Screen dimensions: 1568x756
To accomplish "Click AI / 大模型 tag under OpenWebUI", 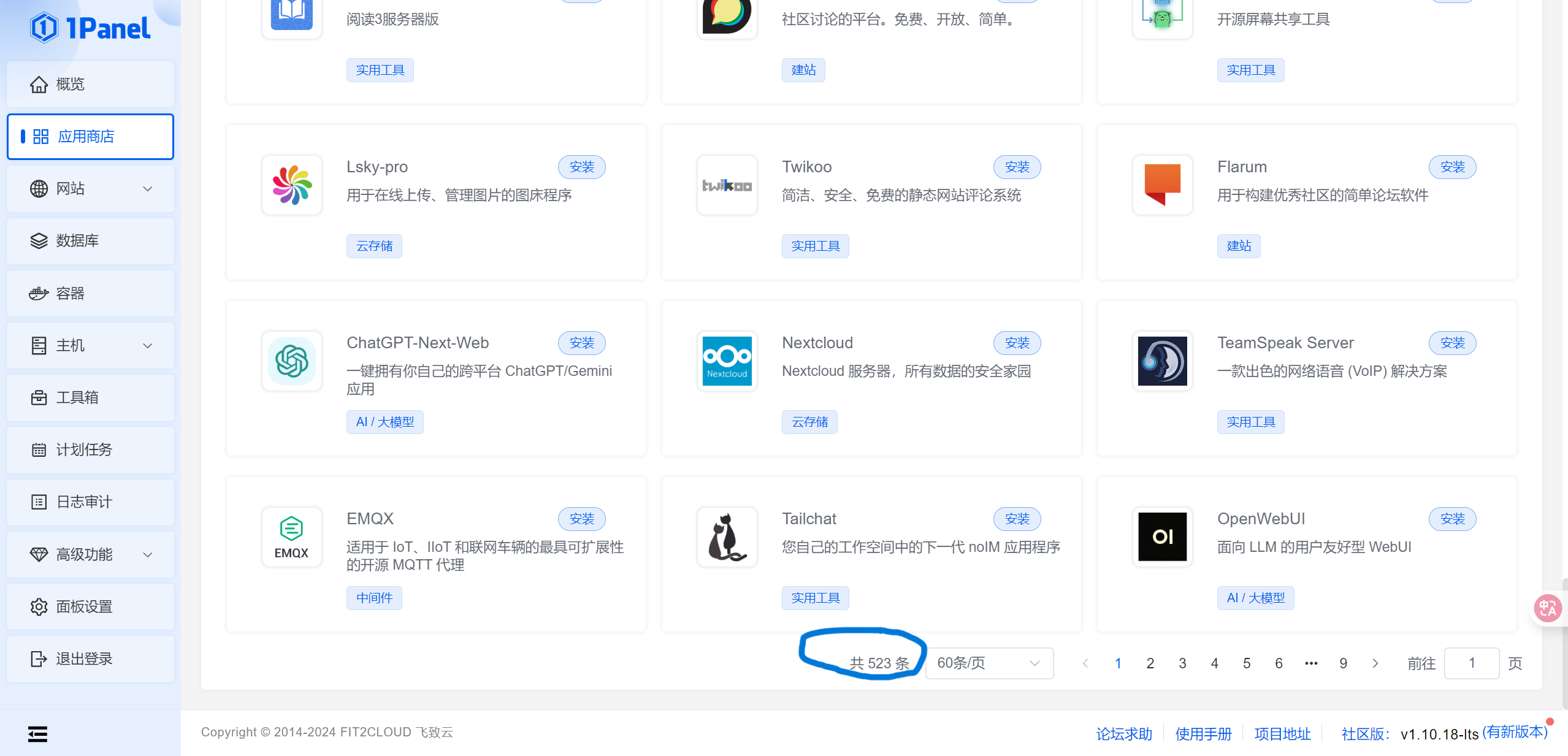I will point(1256,598).
